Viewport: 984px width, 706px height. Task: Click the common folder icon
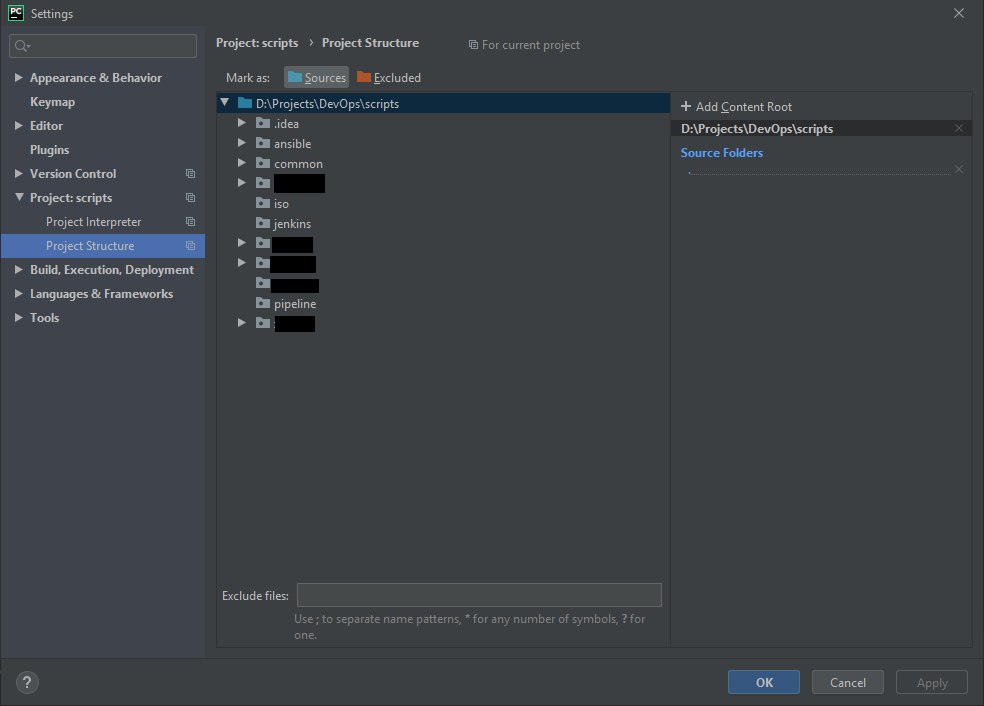click(x=263, y=163)
